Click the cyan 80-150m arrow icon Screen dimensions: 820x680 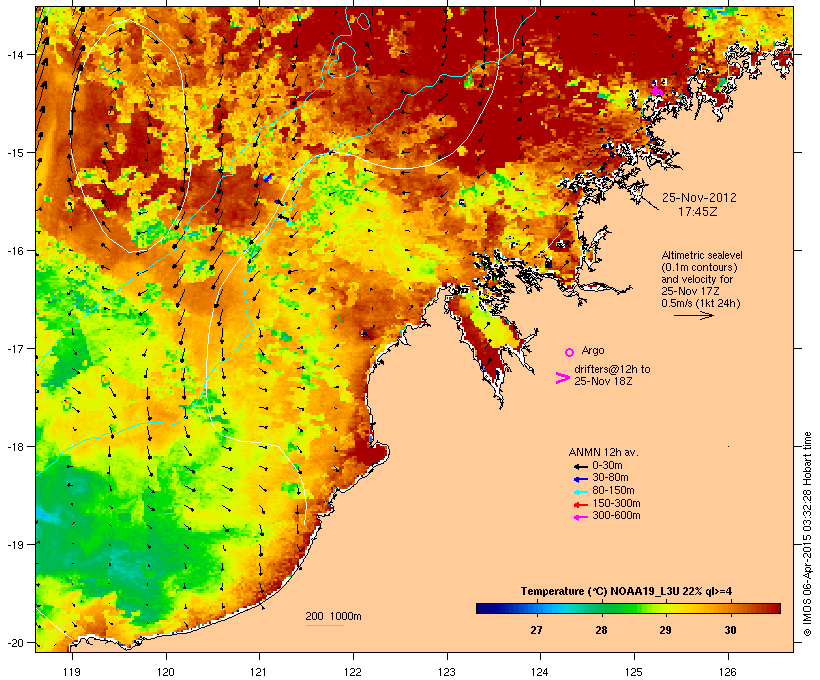[x=580, y=492]
